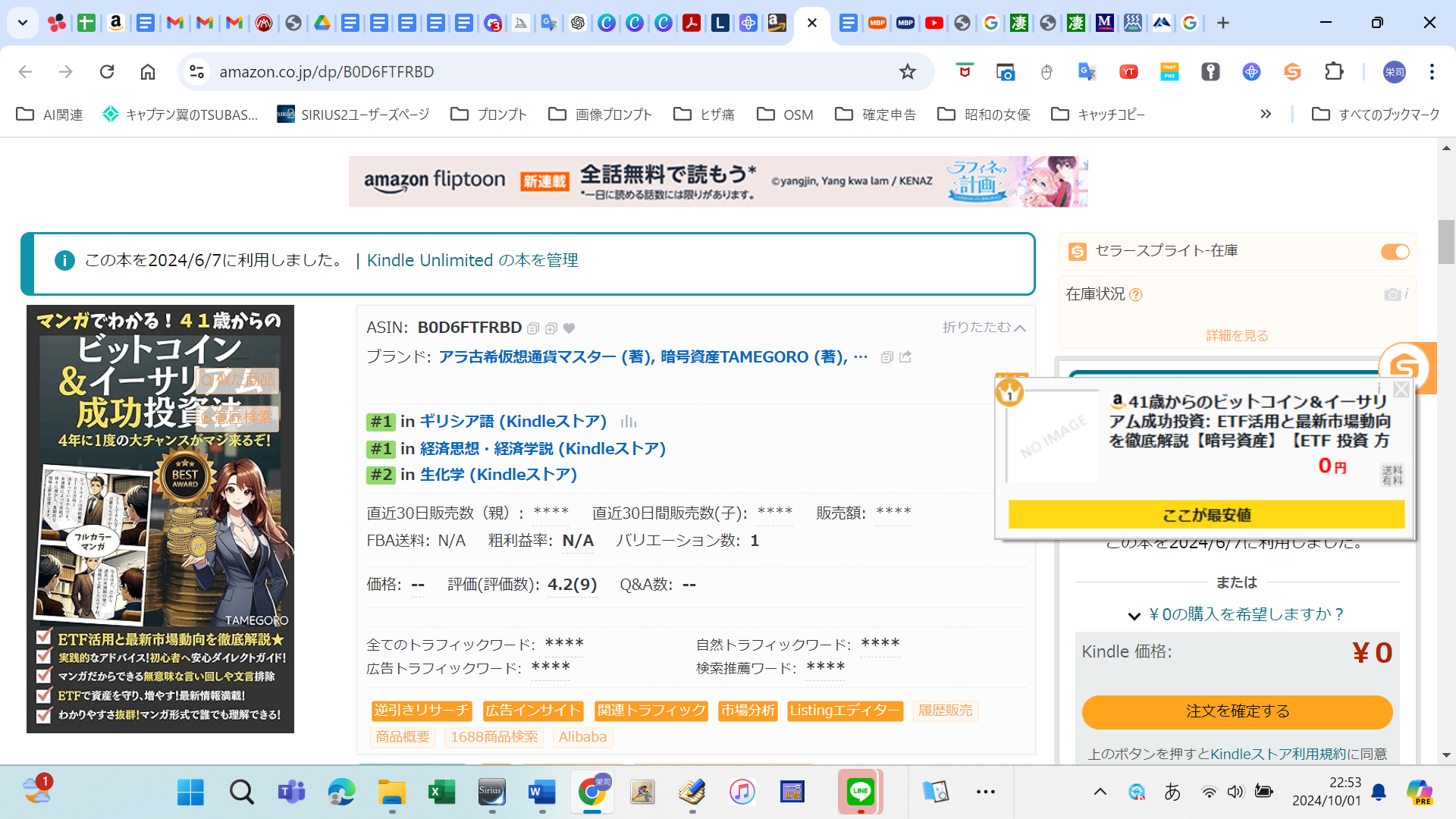Open 市場分析 tool

(748, 711)
